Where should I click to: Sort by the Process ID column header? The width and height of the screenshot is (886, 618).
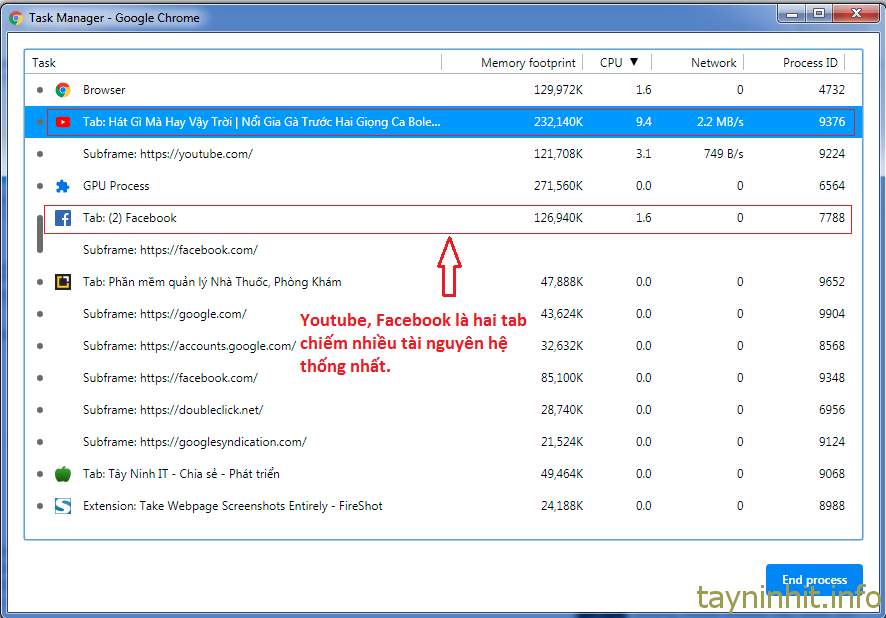pyautogui.click(x=810, y=62)
